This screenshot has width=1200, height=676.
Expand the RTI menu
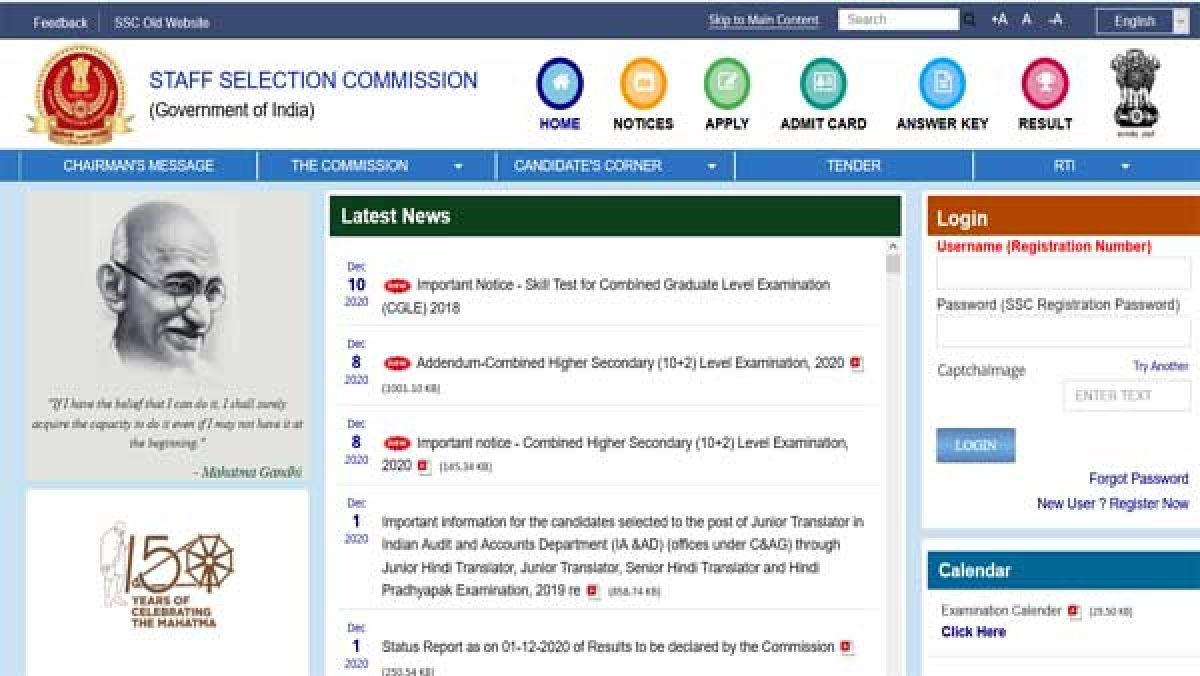pyautogui.click(x=1125, y=166)
